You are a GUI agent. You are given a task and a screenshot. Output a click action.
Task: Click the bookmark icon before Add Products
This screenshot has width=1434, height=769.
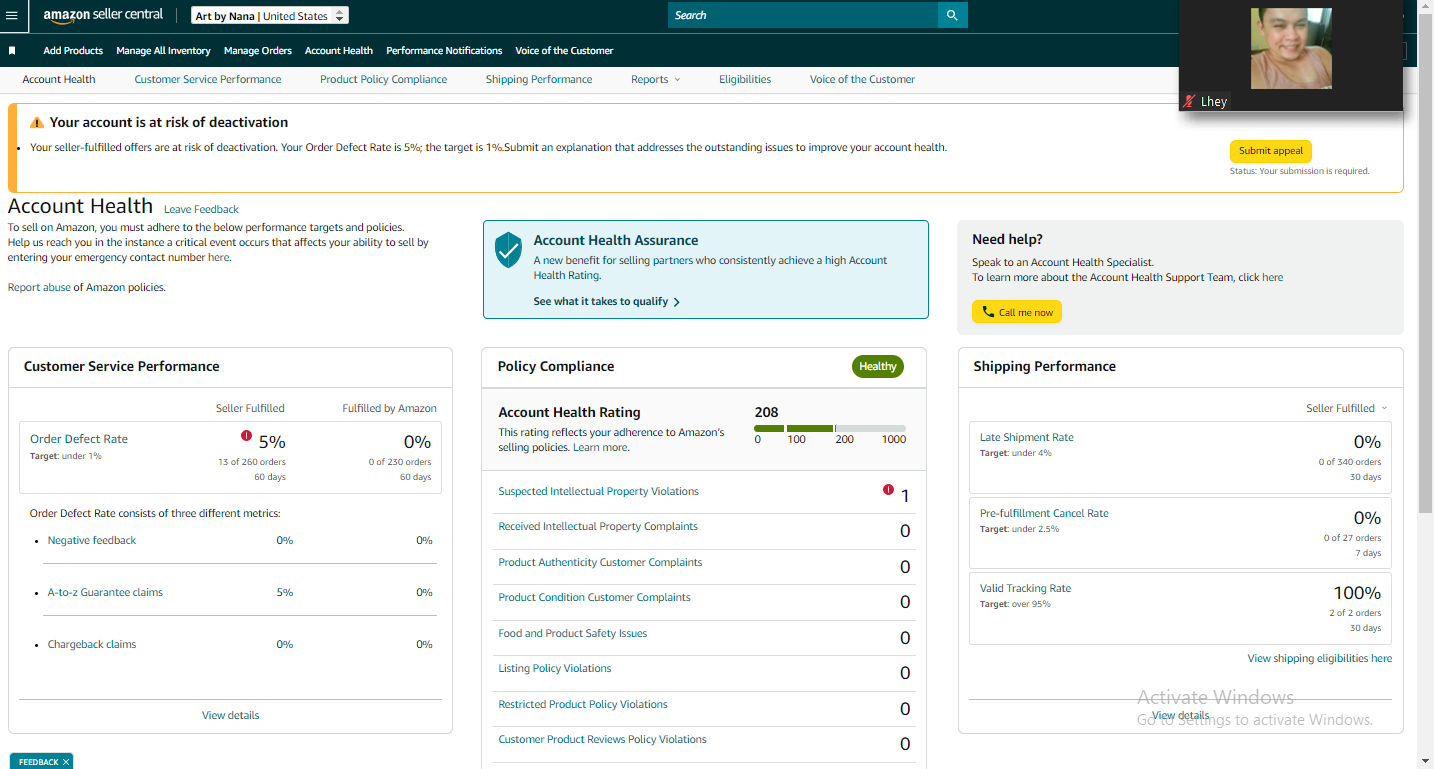(x=12, y=50)
